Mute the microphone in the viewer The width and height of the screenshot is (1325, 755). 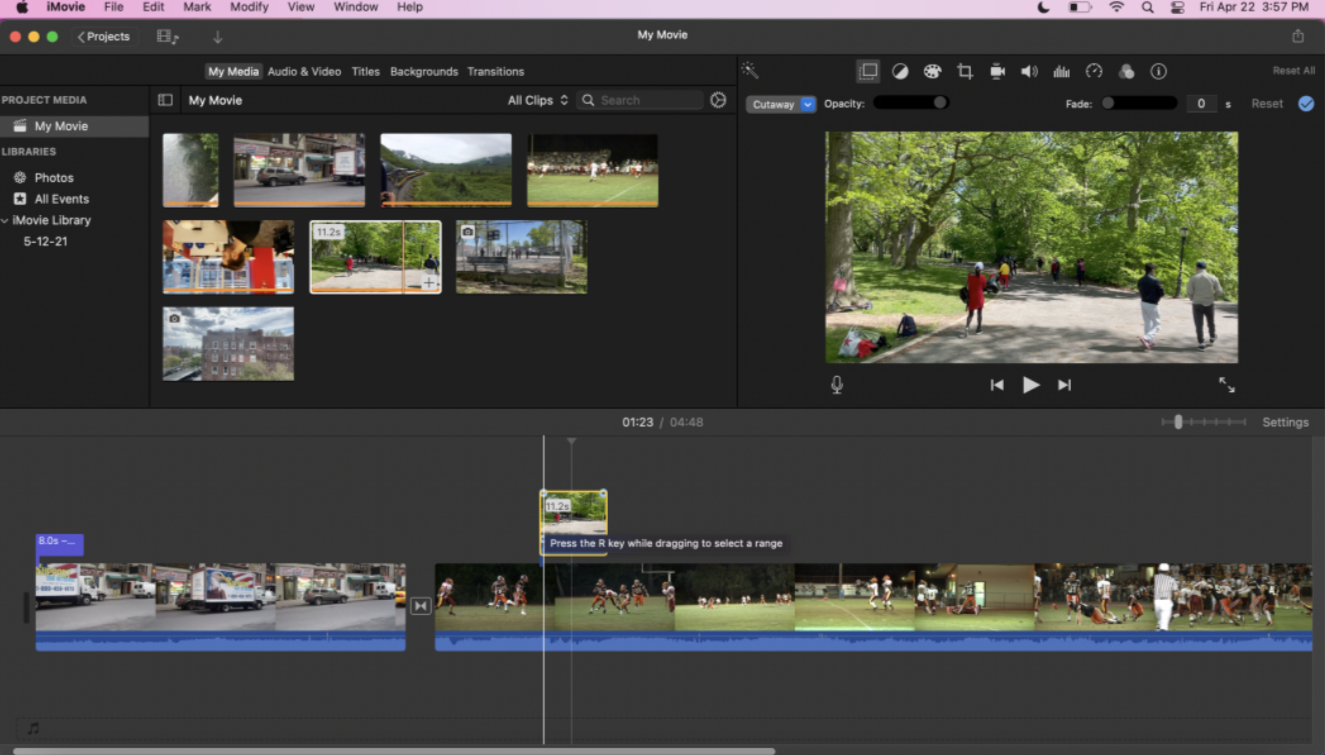pos(837,384)
